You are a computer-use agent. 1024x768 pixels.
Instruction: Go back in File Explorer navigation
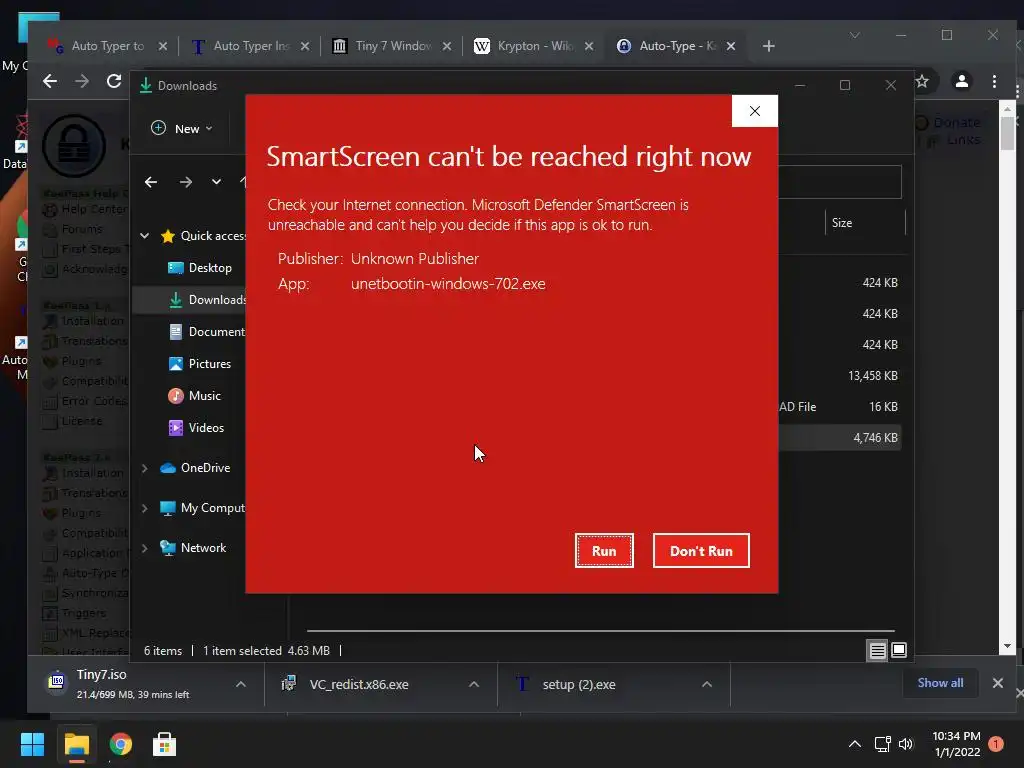(151, 182)
